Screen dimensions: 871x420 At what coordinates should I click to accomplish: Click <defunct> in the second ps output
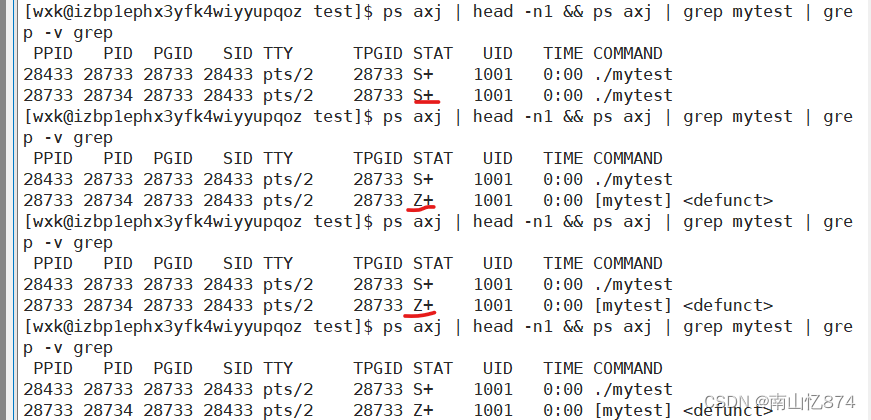pyautogui.click(x=728, y=201)
